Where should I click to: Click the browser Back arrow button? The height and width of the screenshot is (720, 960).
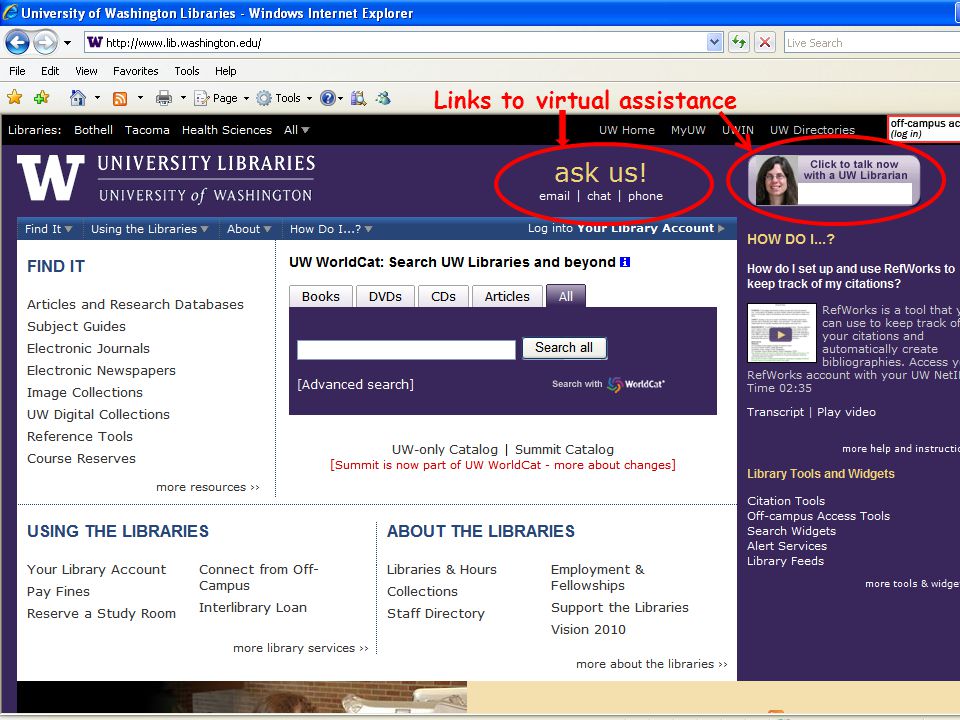coord(18,42)
